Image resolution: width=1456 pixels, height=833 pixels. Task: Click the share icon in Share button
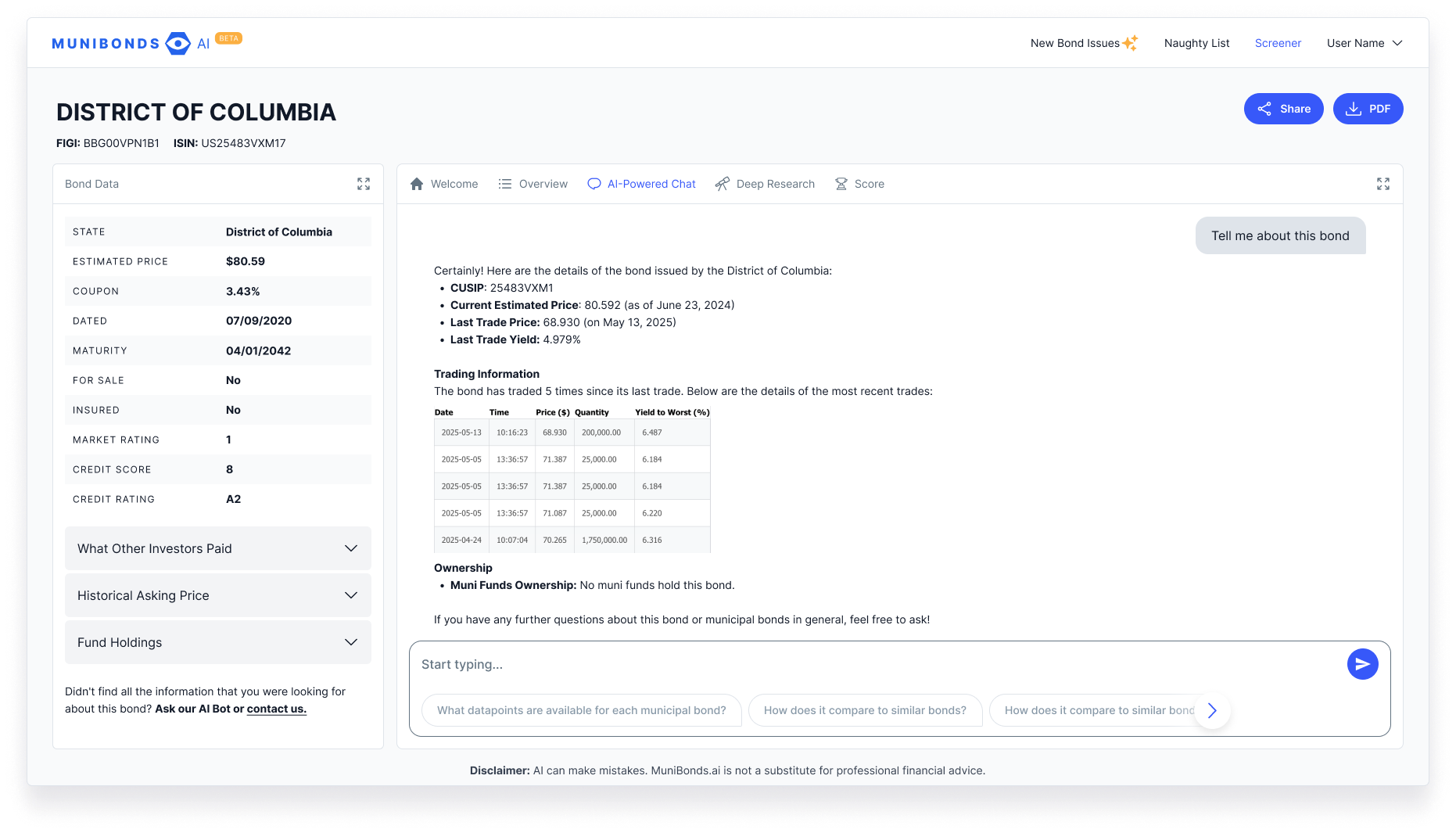coord(1264,109)
